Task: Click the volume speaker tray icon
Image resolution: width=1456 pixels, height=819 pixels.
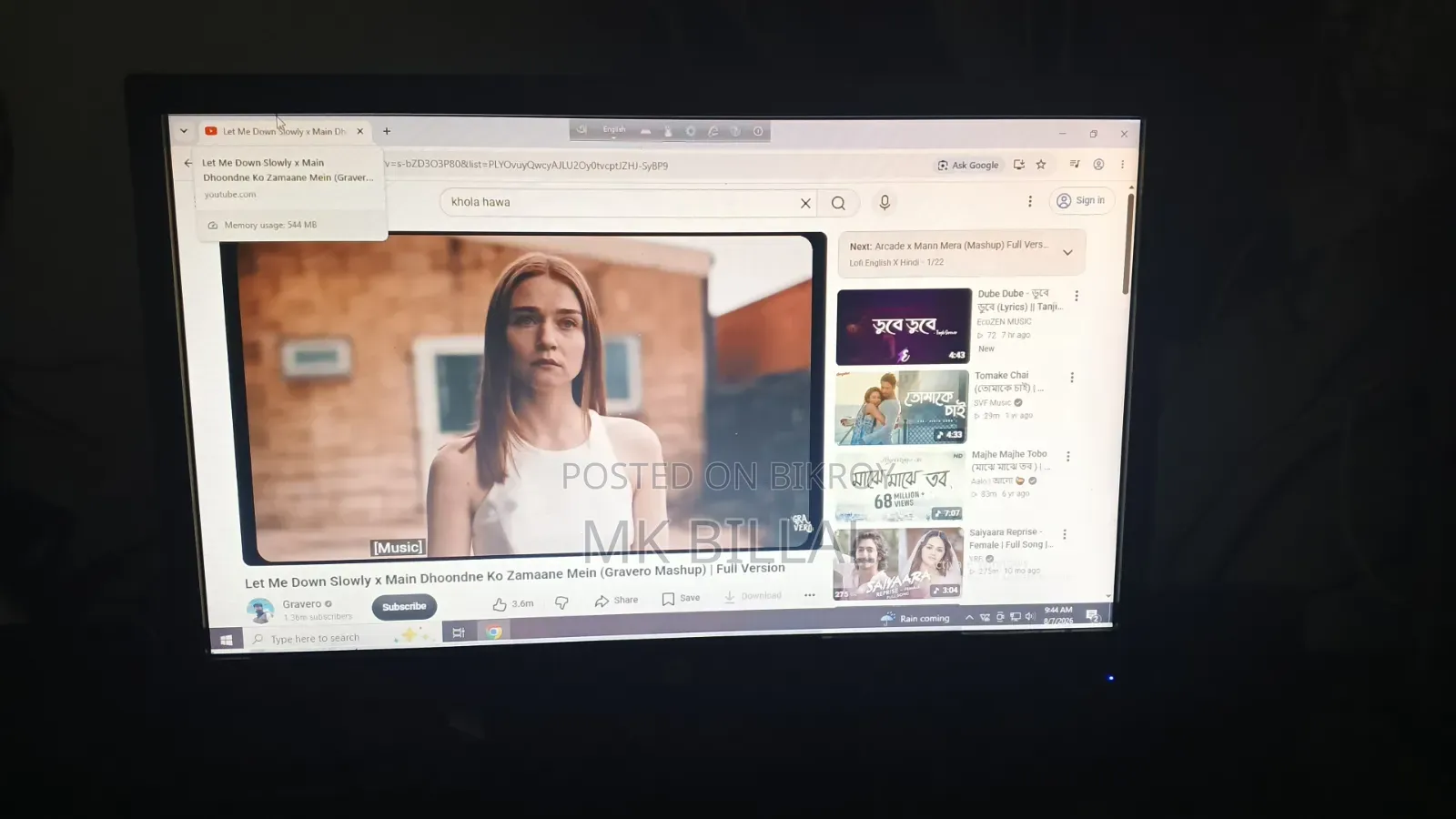Action: [1030, 616]
